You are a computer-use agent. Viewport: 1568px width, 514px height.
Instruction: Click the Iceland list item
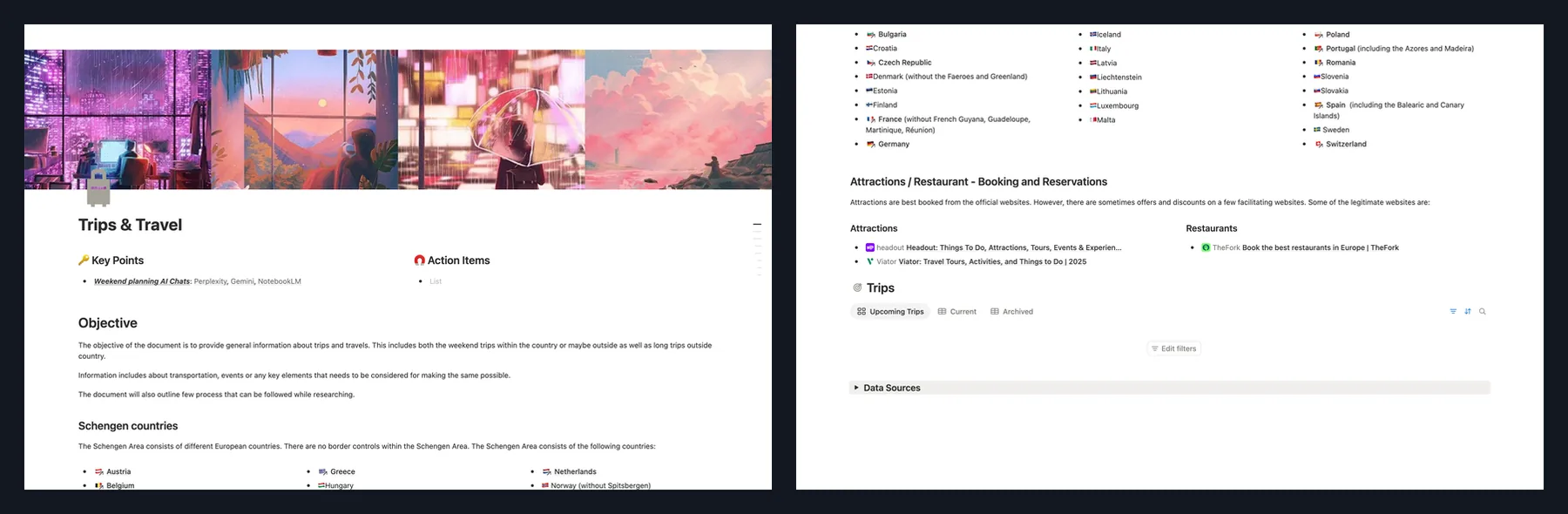pyautogui.click(x=1105, y=35)
